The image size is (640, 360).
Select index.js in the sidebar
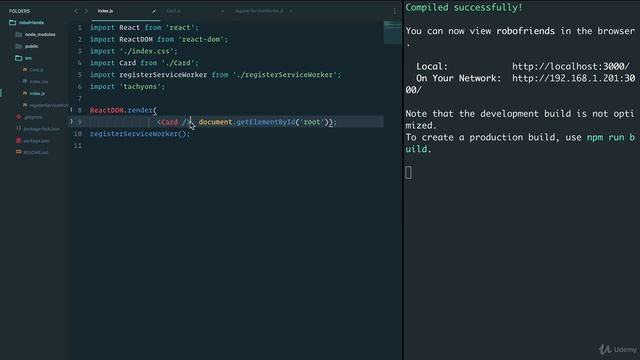(x=34, y=93)
